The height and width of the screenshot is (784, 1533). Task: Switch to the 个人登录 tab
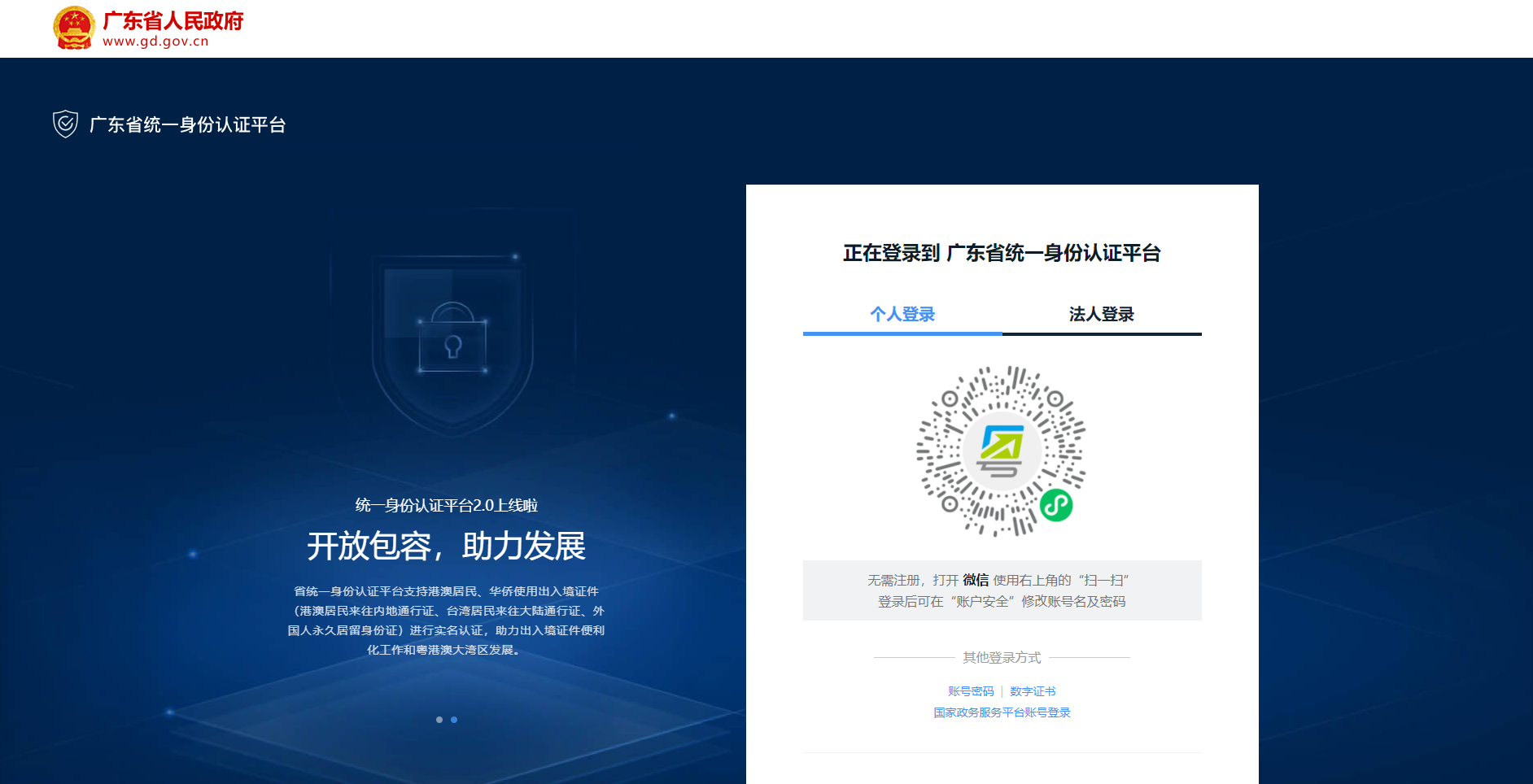click(x=902, y=314)
